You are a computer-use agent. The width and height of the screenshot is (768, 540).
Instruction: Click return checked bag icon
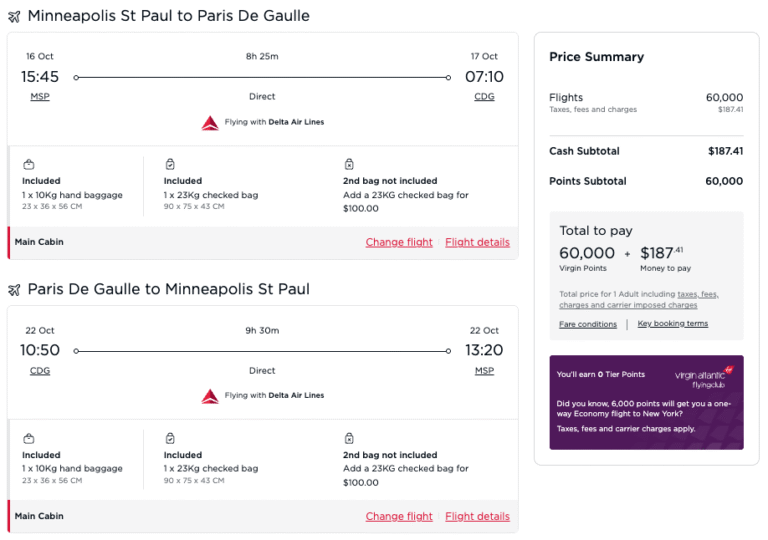click(x=170, y=438)
